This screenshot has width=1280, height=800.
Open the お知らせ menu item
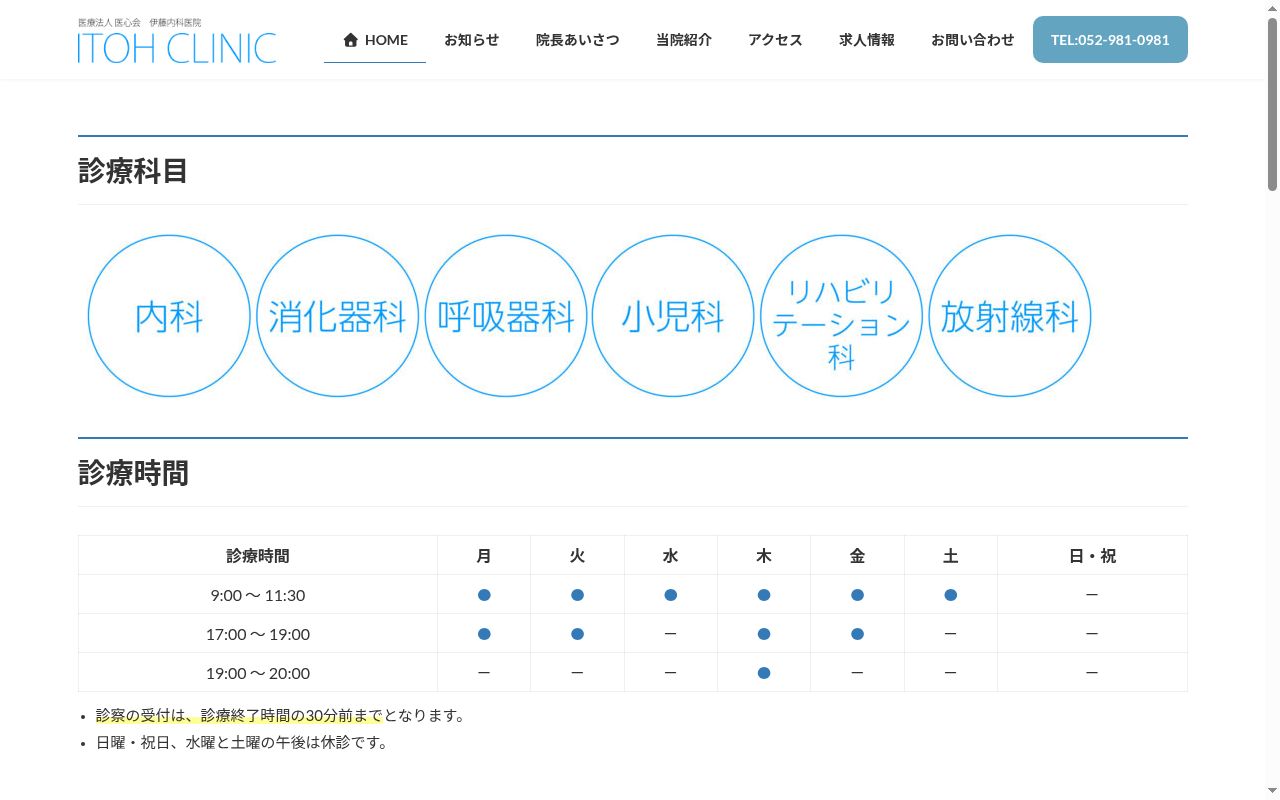tap(471, 40)
